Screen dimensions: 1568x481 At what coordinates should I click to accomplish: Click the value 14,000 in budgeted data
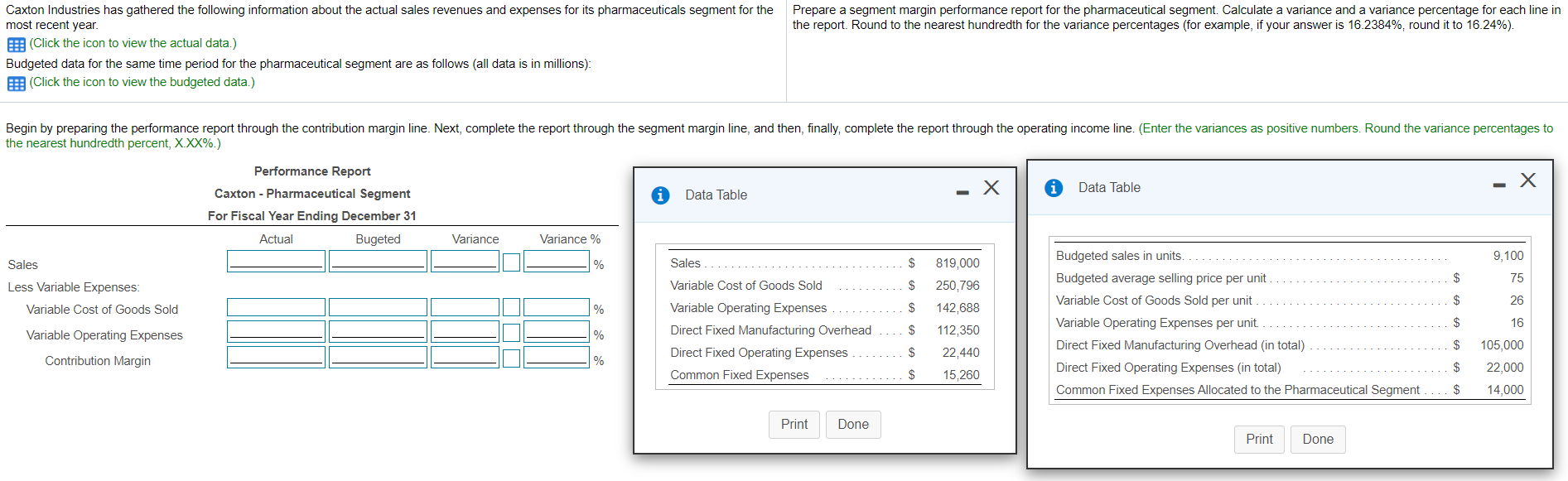pyautogui.click(x=1505, y=390)
